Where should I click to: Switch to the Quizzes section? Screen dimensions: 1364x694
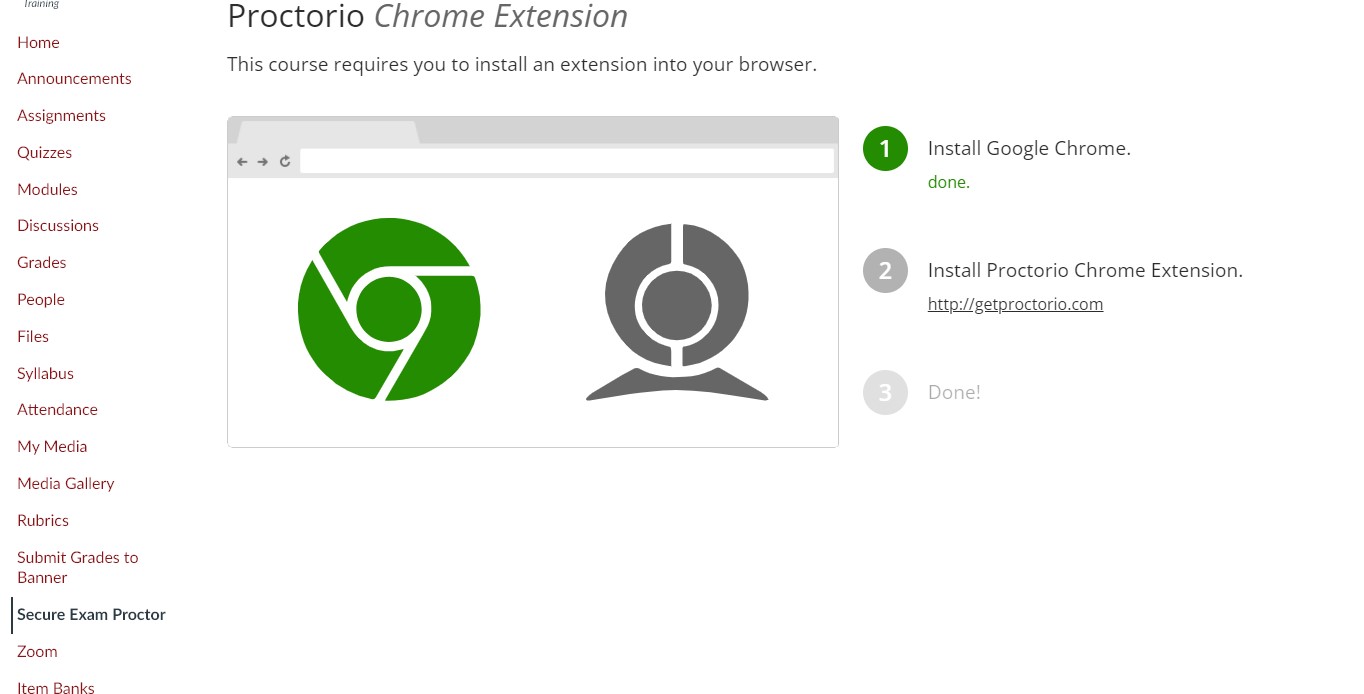pyautogui.click(x=44, y=152)
